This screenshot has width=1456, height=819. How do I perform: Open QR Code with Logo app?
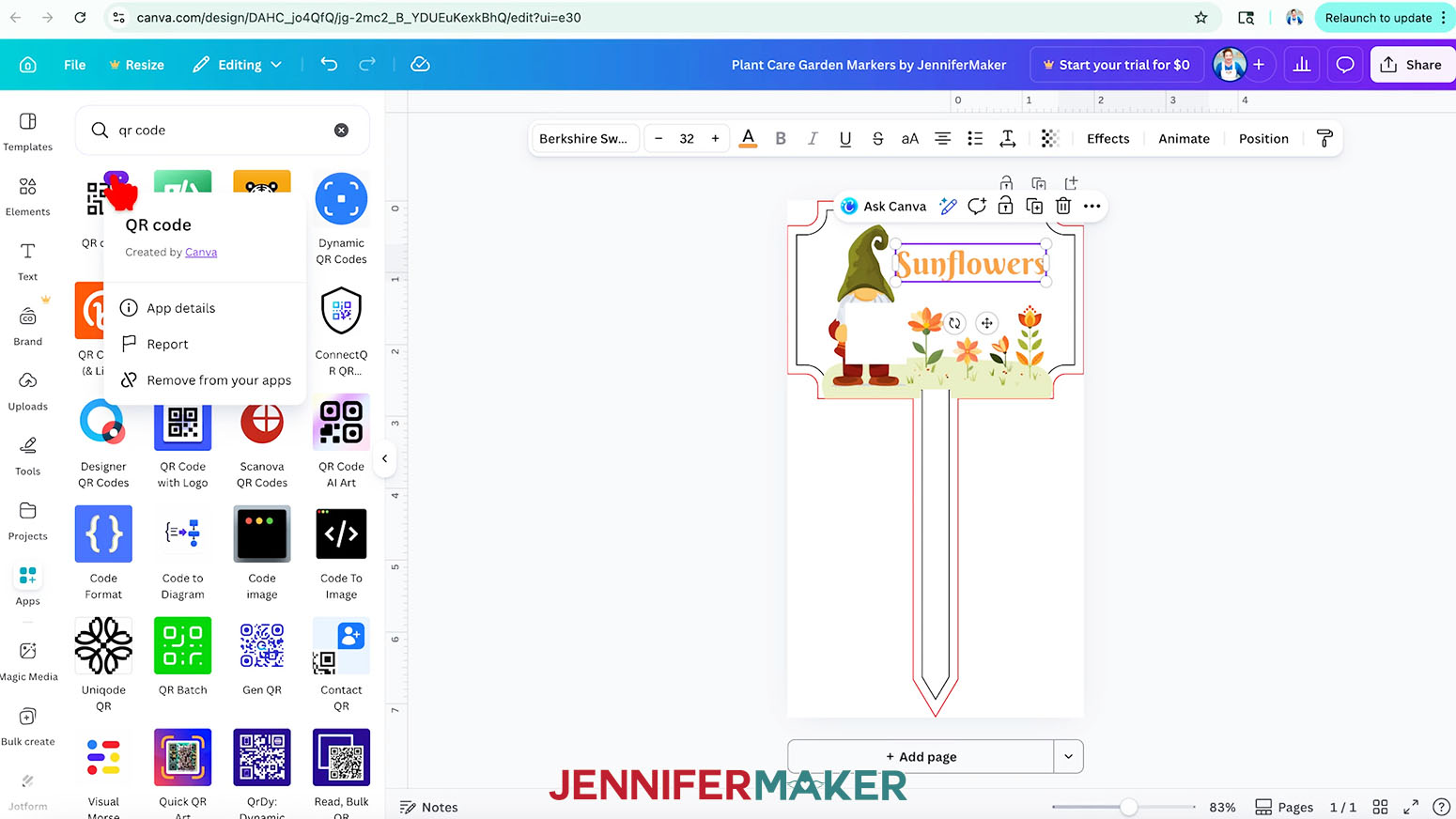click(182, 443)
